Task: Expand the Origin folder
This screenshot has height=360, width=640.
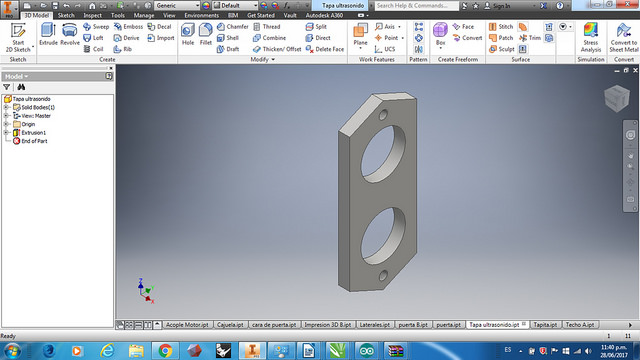Action: pos(6,124)
